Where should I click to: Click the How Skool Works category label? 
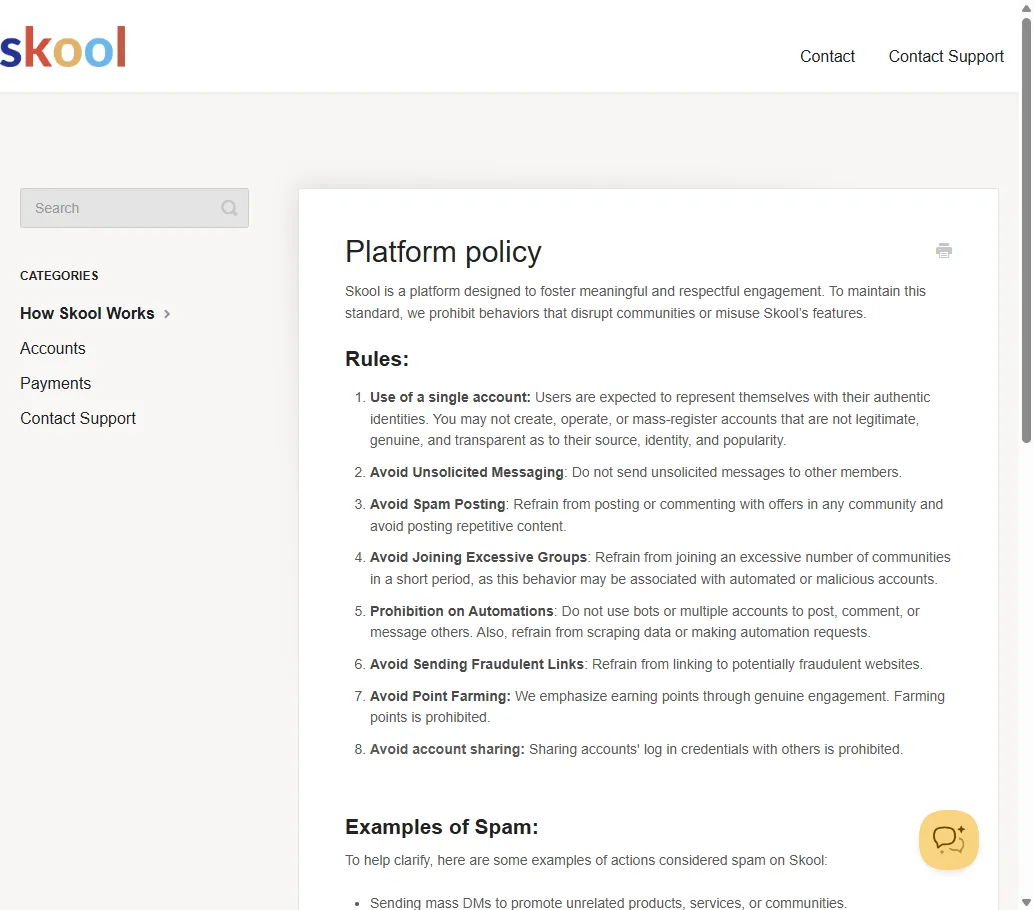pyautogui.click(x=87, y=313)
